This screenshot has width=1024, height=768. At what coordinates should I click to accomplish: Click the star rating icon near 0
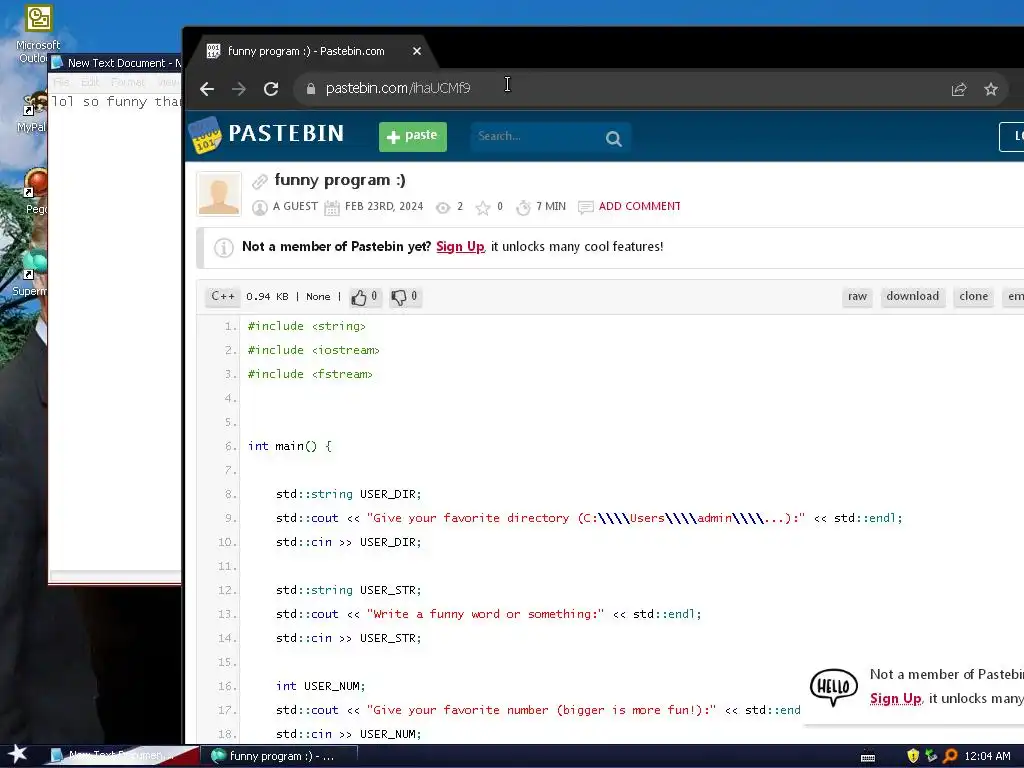click(x=483, y=208)
